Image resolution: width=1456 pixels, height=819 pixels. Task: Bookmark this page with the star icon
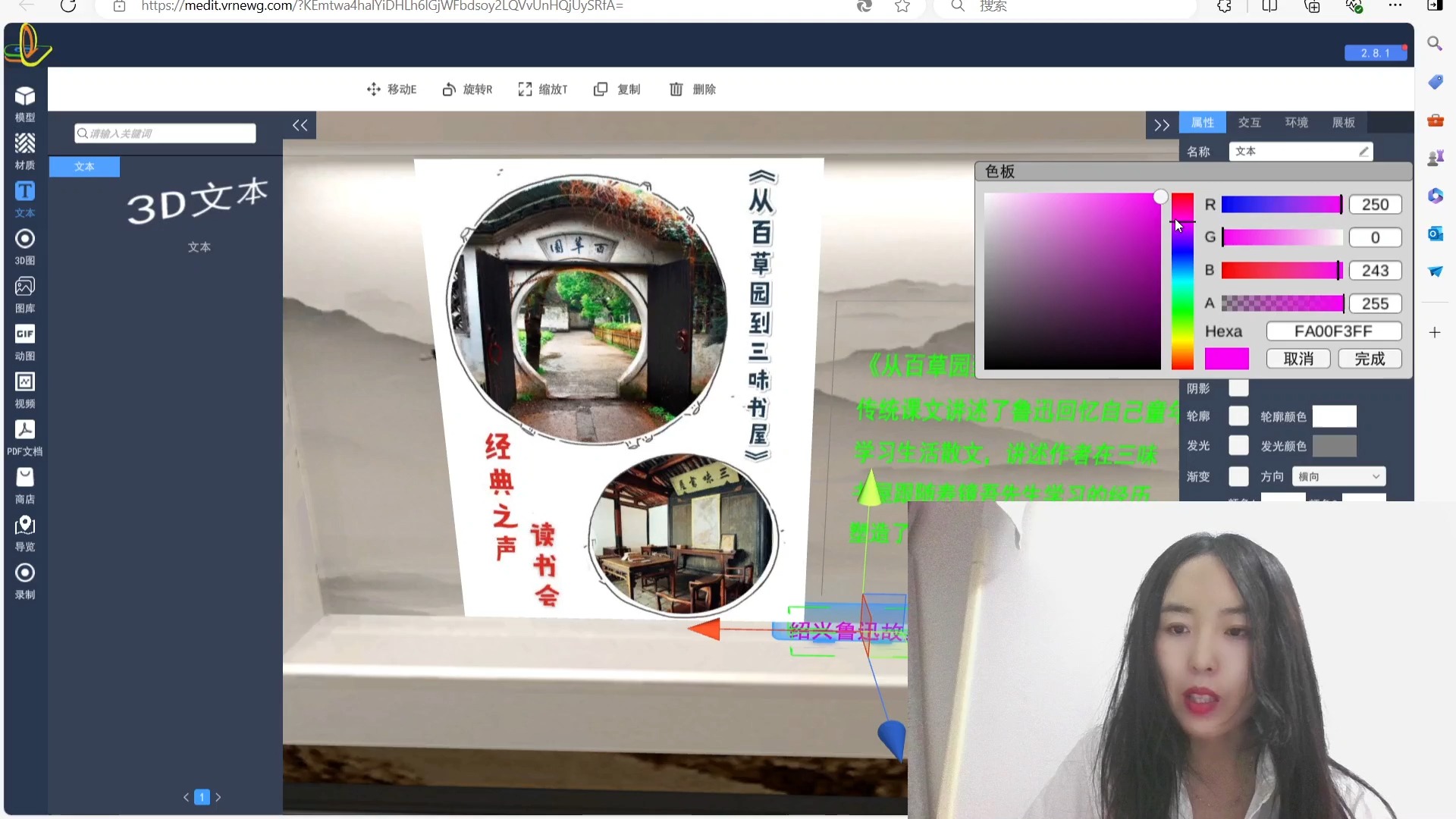(x=902, y=6)
